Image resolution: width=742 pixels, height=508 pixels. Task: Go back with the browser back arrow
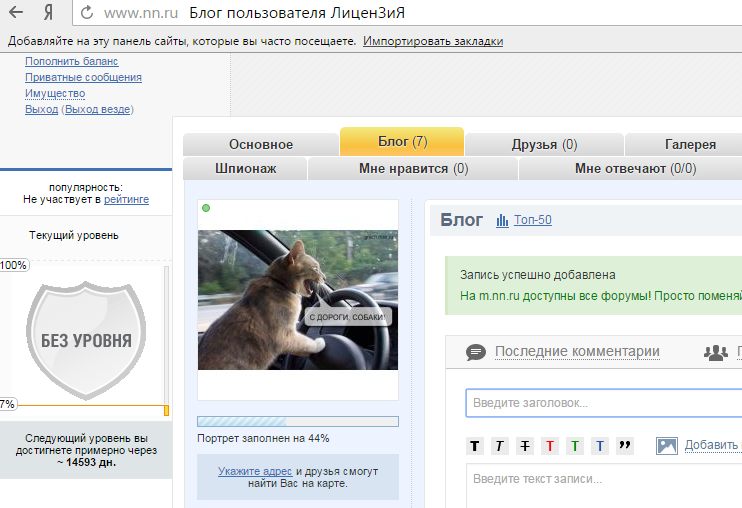pyautogui.click(x=16, y=12)
